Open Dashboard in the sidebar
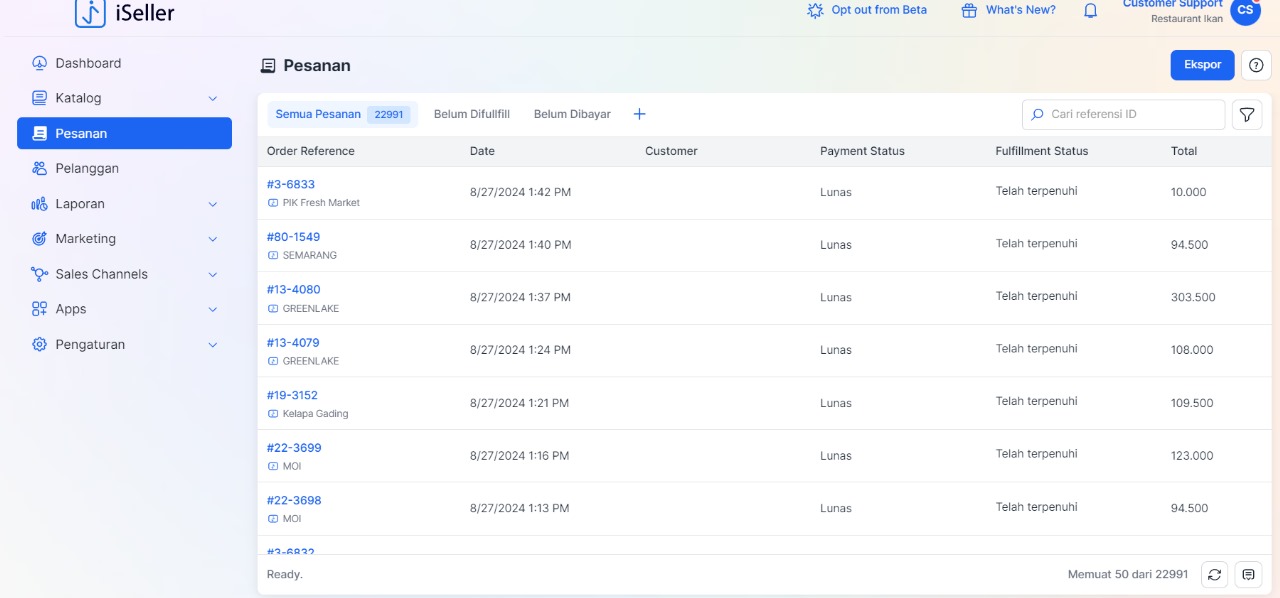 124,63
